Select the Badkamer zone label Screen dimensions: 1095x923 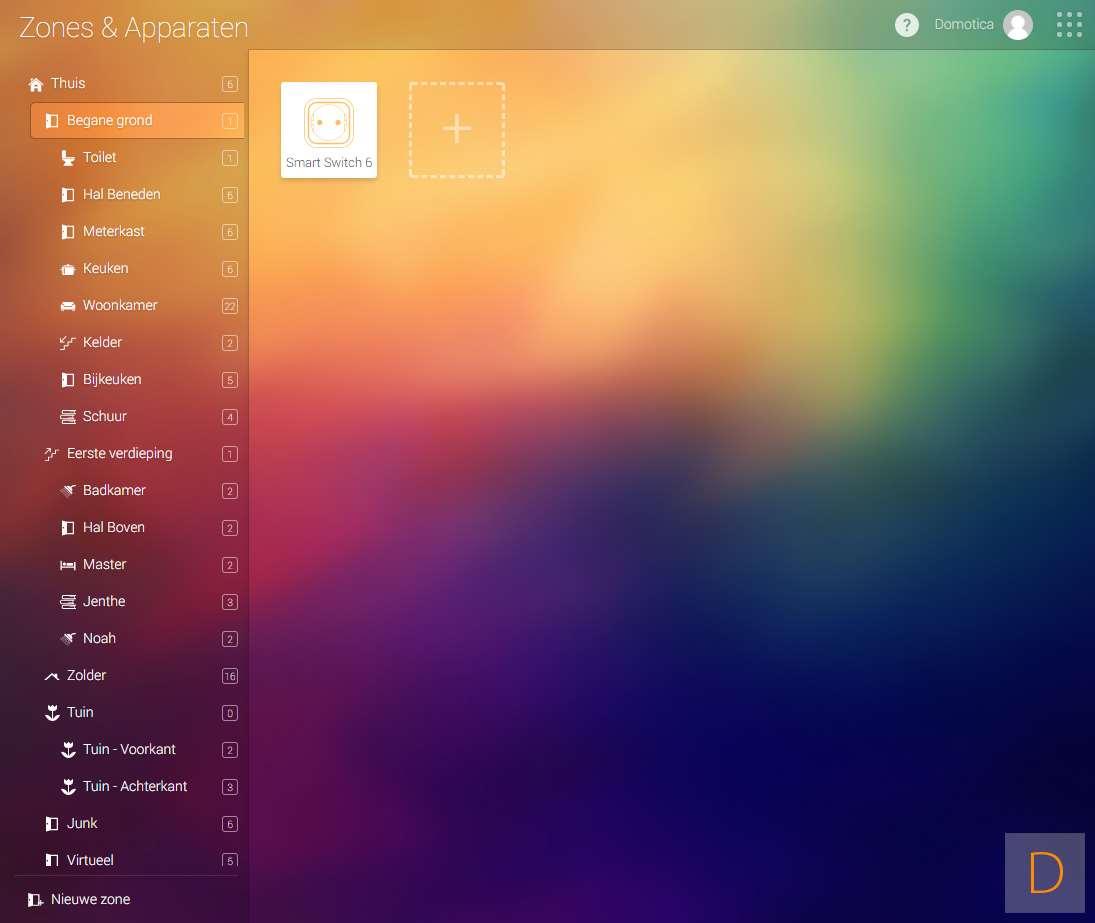coord(114,491)
